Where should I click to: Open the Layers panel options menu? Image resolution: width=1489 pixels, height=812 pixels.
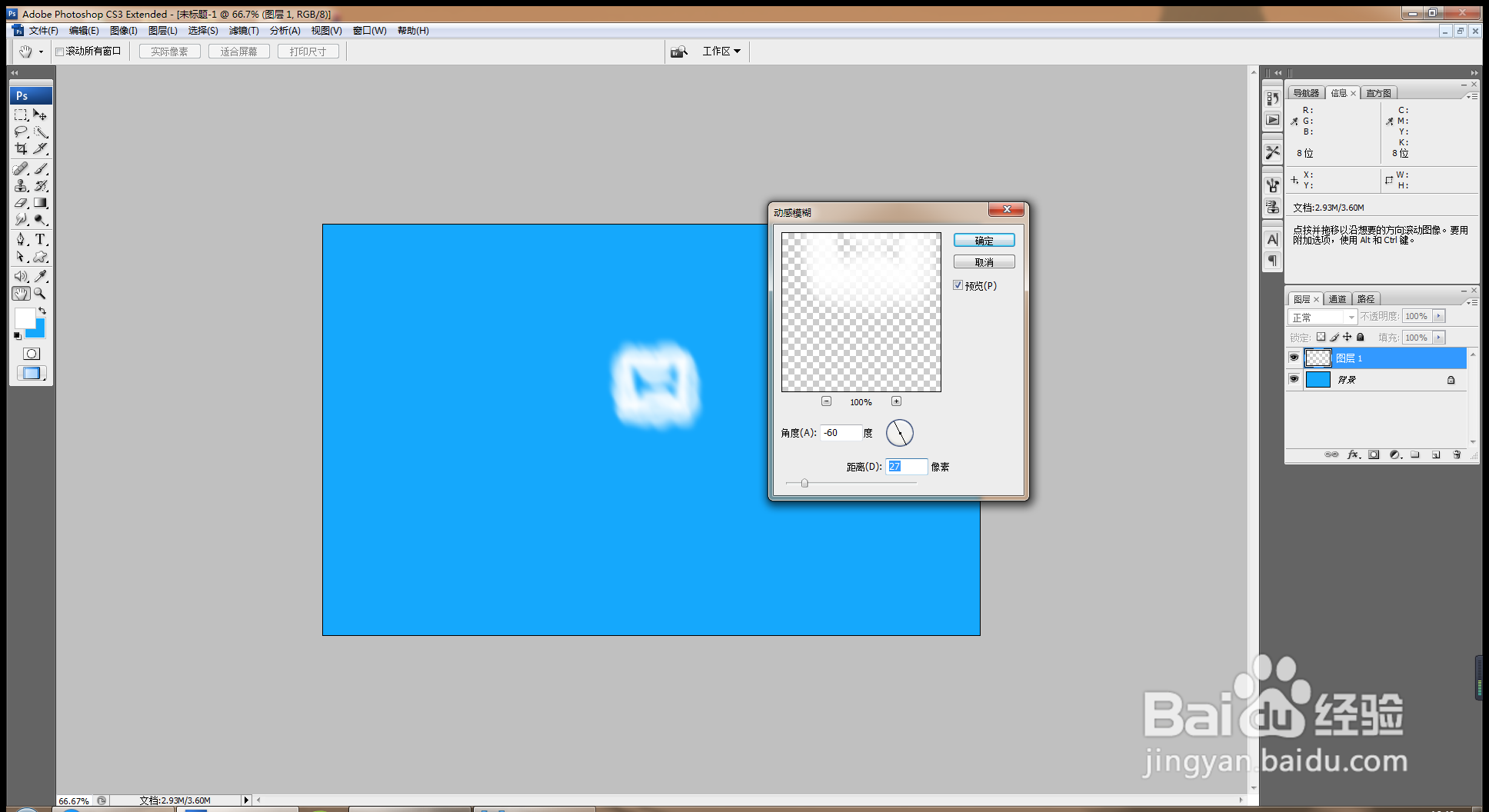1472,301
